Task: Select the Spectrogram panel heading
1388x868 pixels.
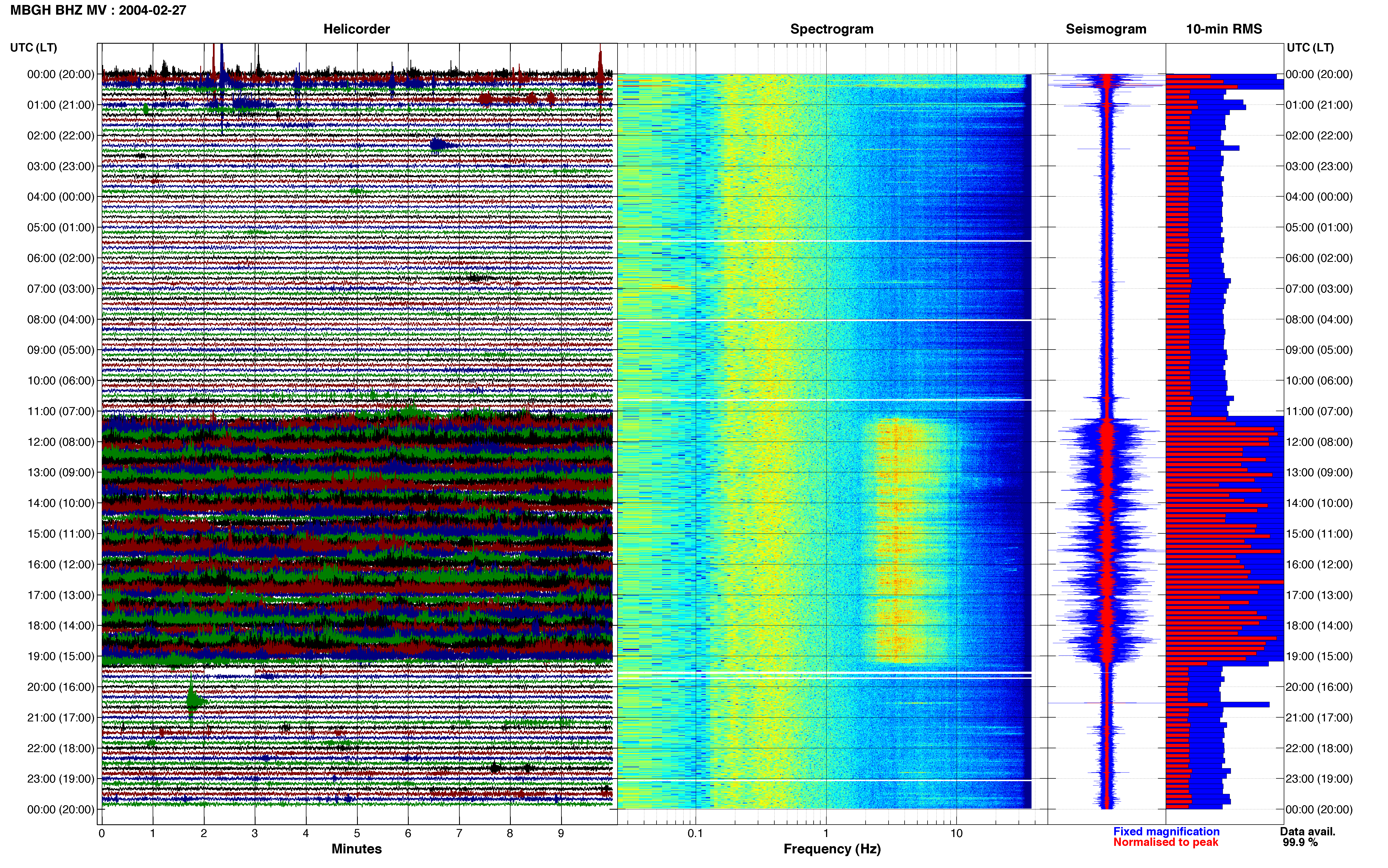Action: click(832, 29)
